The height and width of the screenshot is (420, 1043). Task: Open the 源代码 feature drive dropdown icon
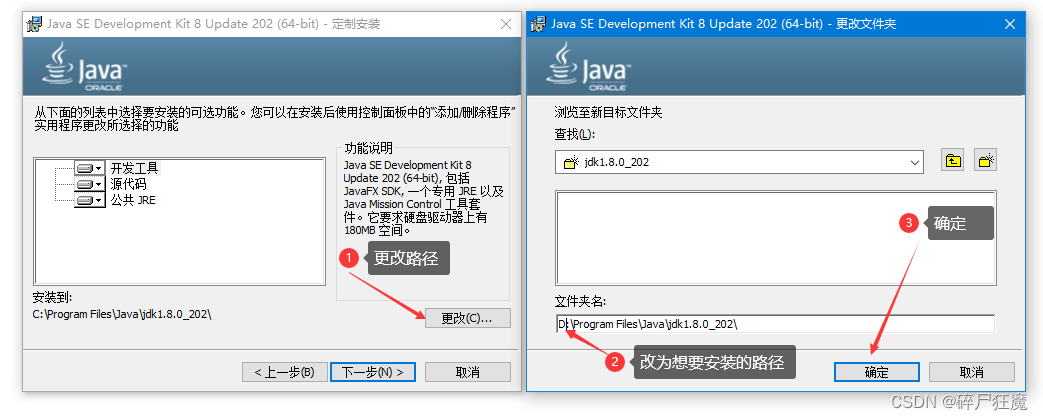click(x=90, y=184)
